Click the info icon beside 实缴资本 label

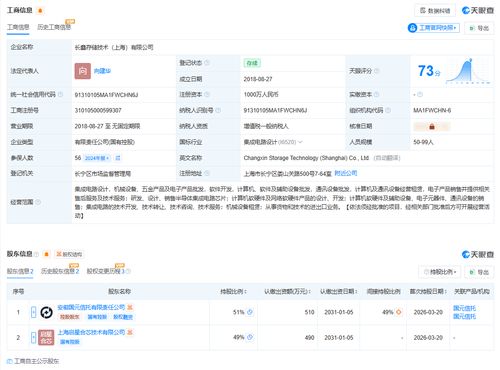376,95
